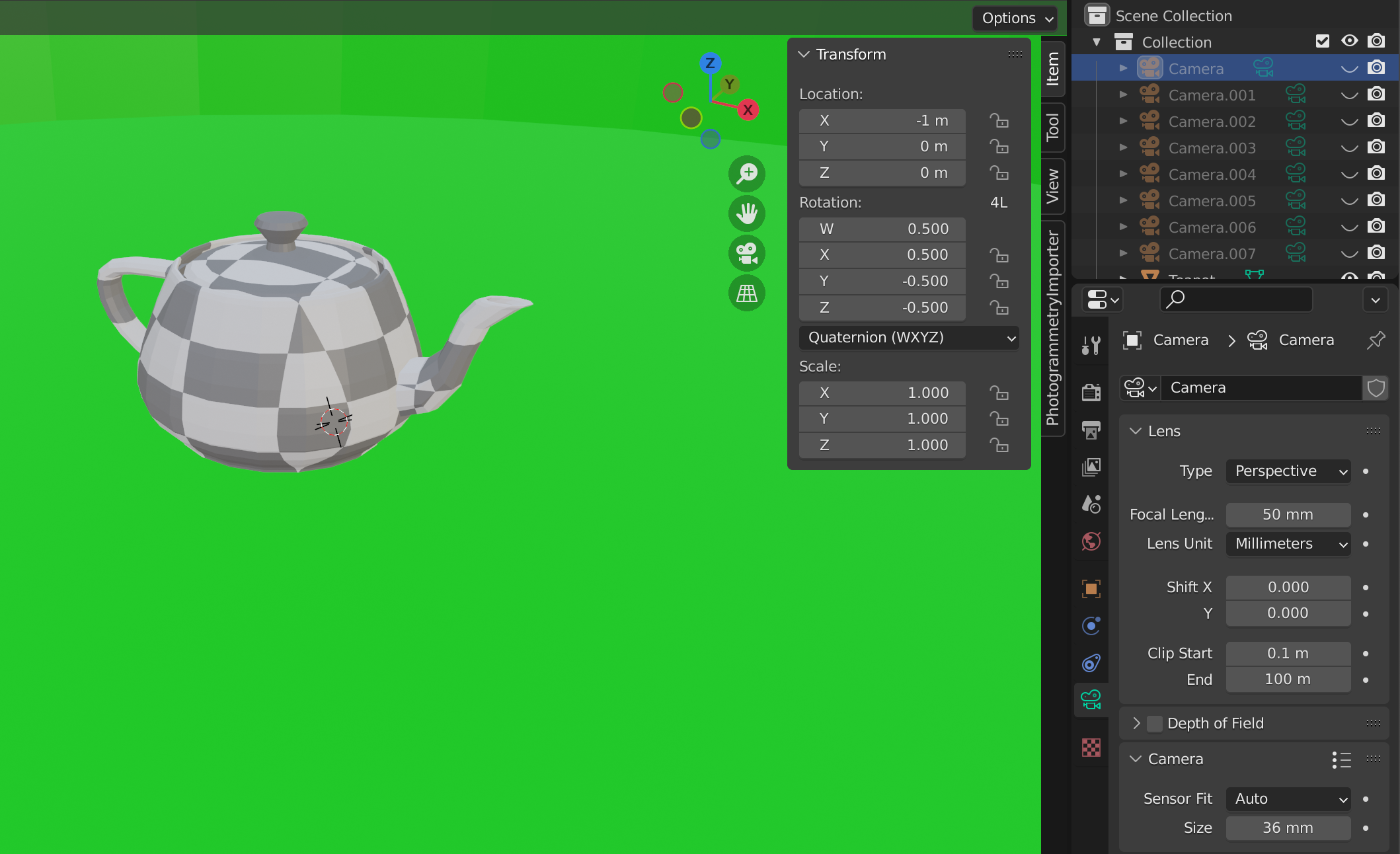Viewport: 1400px width, 854px height.
Task: Open the Physics properties tab
Action: (x=1091, y=663)
